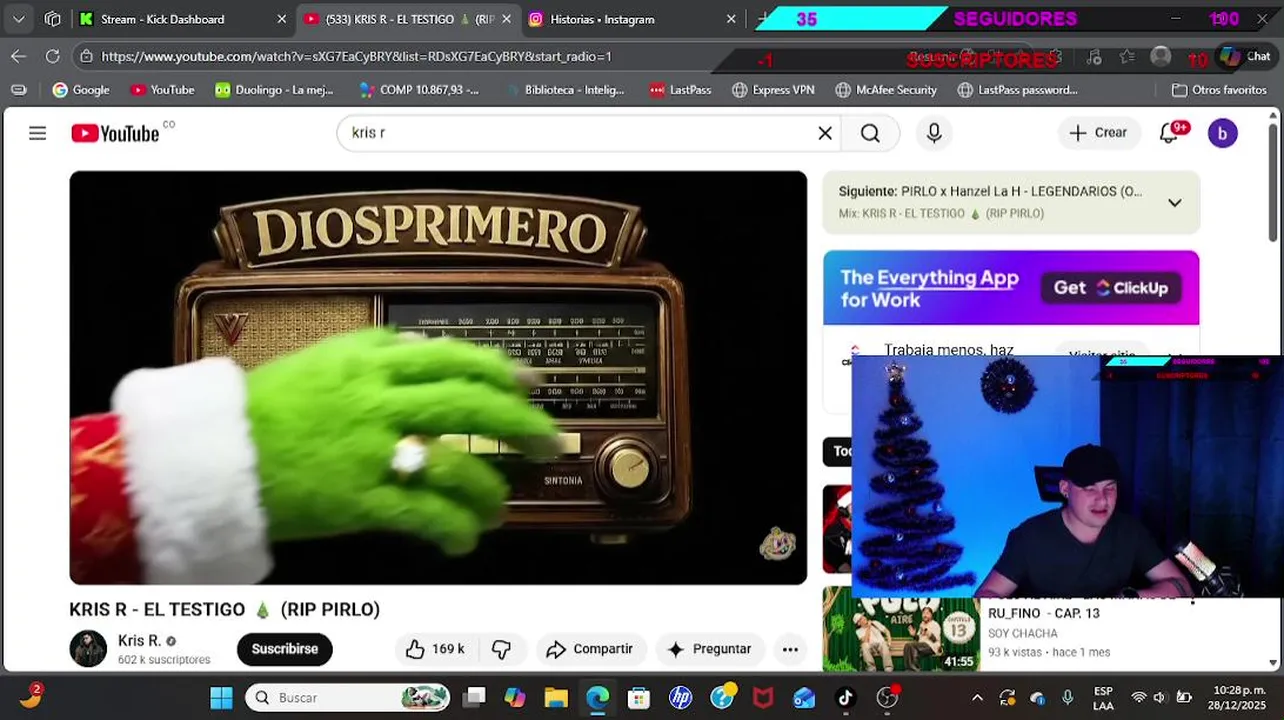Screen dimensions: 1284x720
Task: Open the Otros favoritos folder
Action: click(x=1219, y=90)
